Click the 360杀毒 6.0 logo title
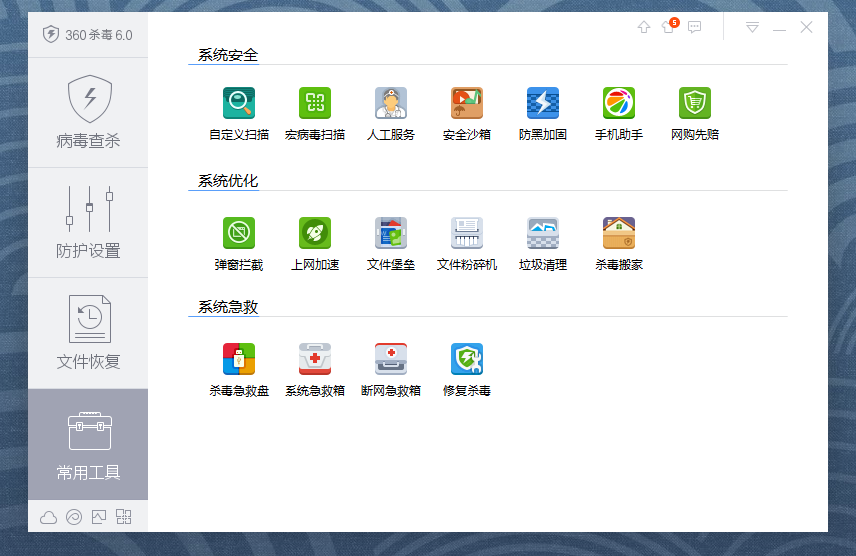 click(x=88, y=35)
